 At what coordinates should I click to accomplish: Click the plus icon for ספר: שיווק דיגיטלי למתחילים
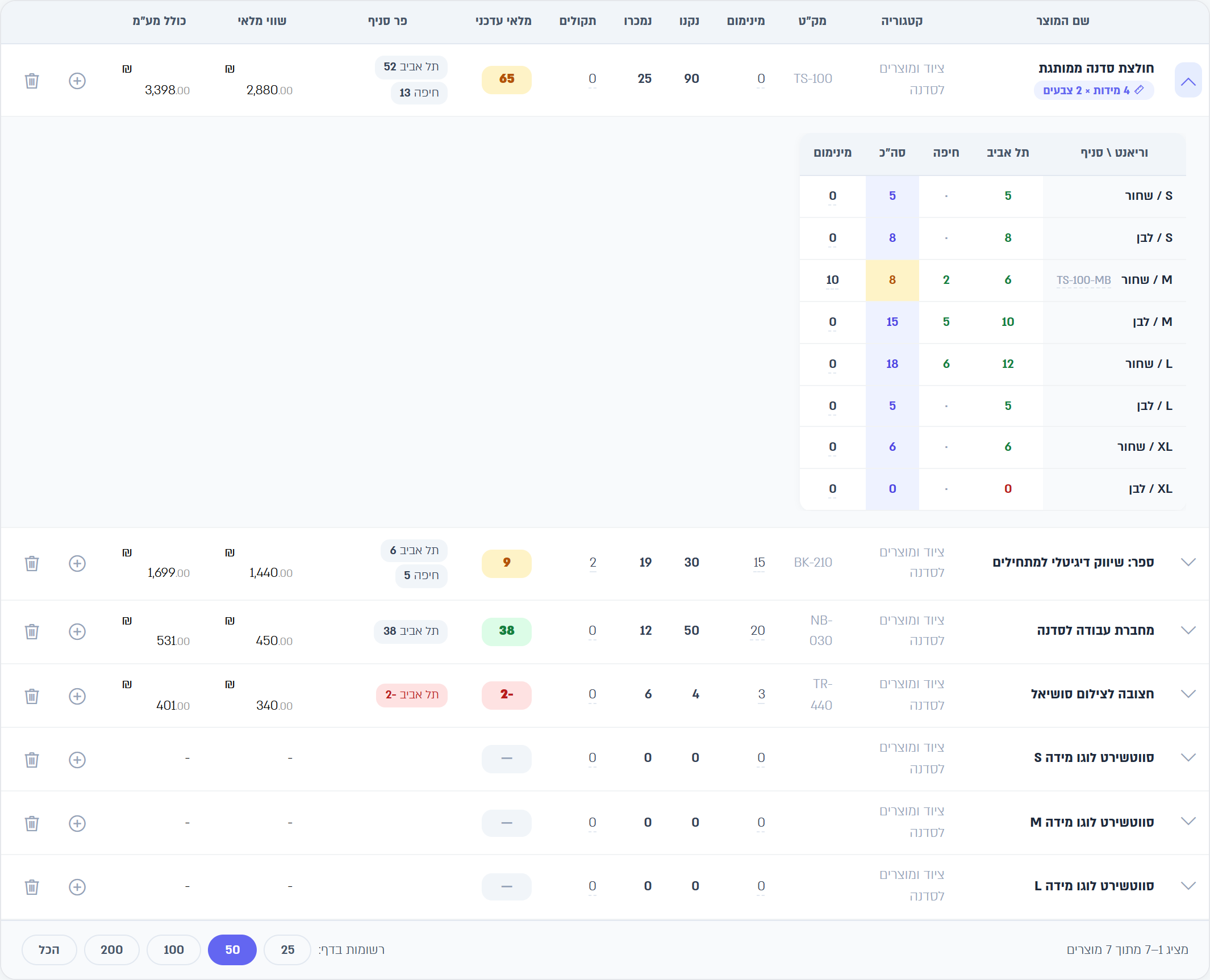(x=77, y=563)
